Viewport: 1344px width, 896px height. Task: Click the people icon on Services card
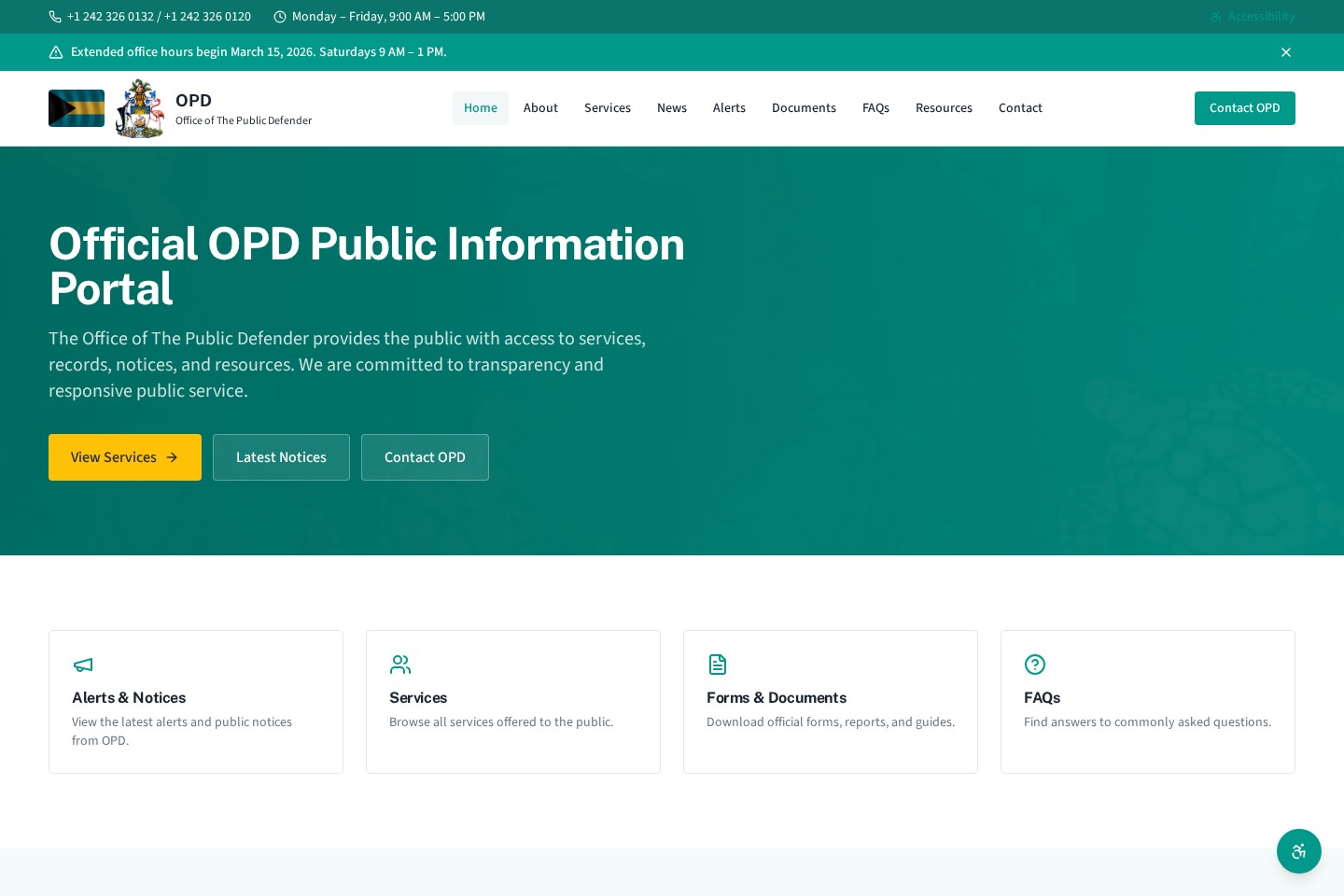click(x=400, y=665)
